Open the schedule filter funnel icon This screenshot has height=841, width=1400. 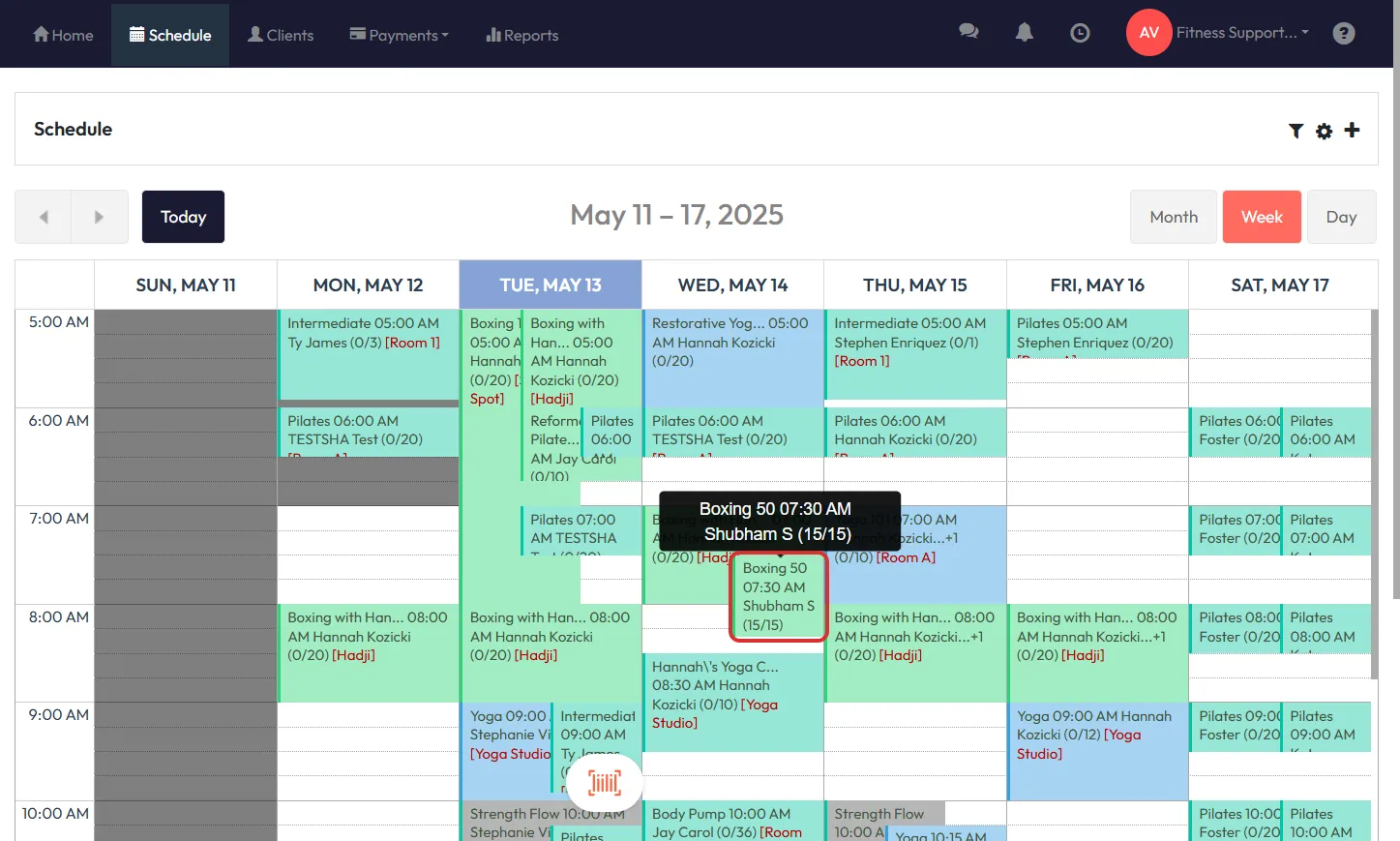coord(1296,131)
